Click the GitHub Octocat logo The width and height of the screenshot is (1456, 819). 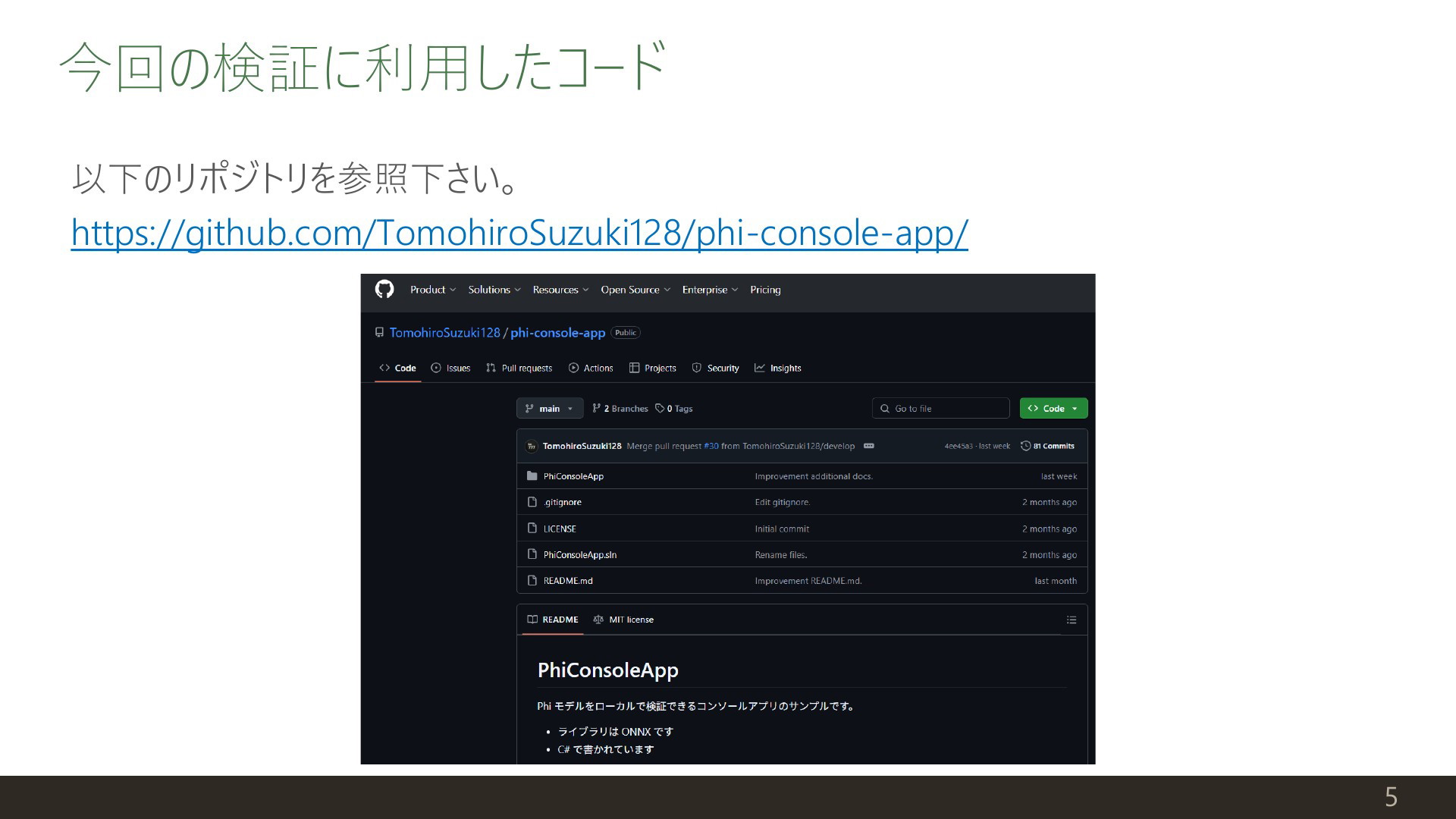(384, 289)
